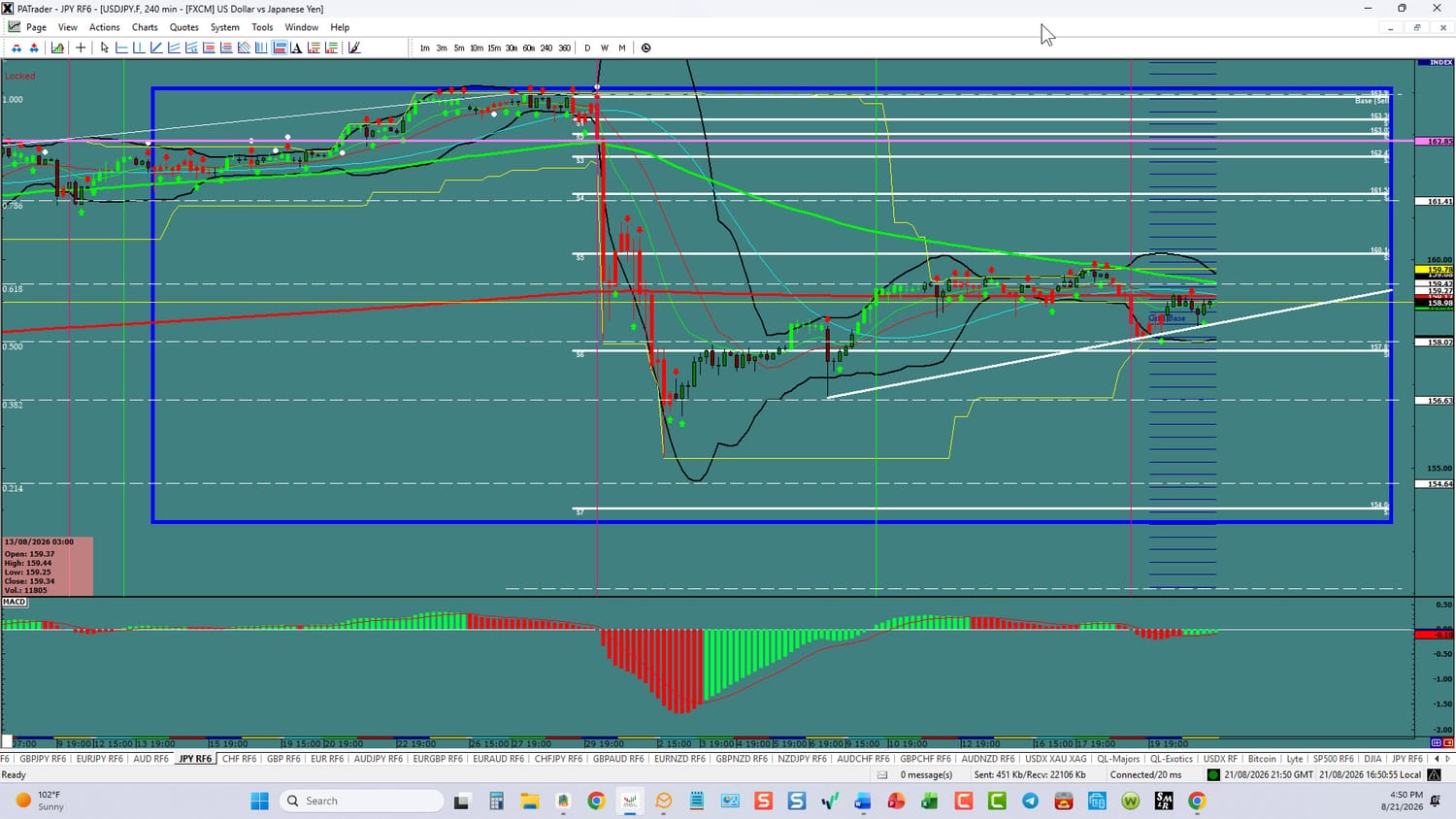
Task: Click the '0 message(s)' status text
Action: (926, 774)
